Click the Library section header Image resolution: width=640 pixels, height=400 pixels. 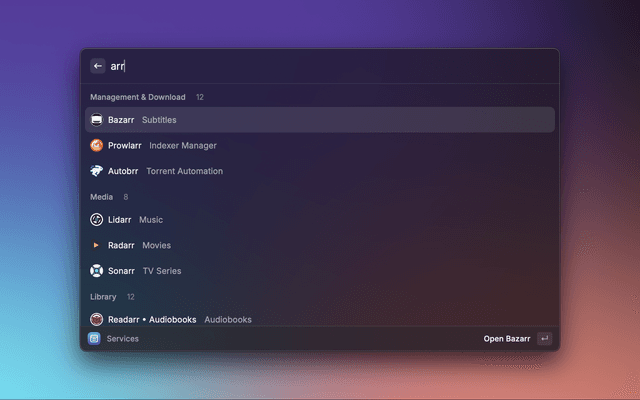(x=103, y=297)
